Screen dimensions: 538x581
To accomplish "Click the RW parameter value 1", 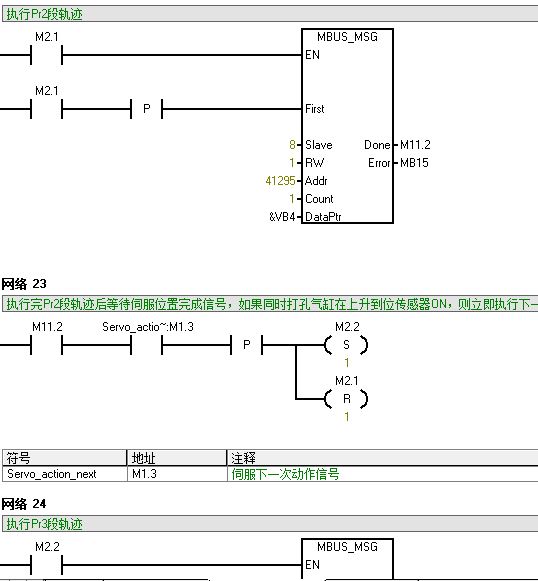I will click(x=292, y=163).
